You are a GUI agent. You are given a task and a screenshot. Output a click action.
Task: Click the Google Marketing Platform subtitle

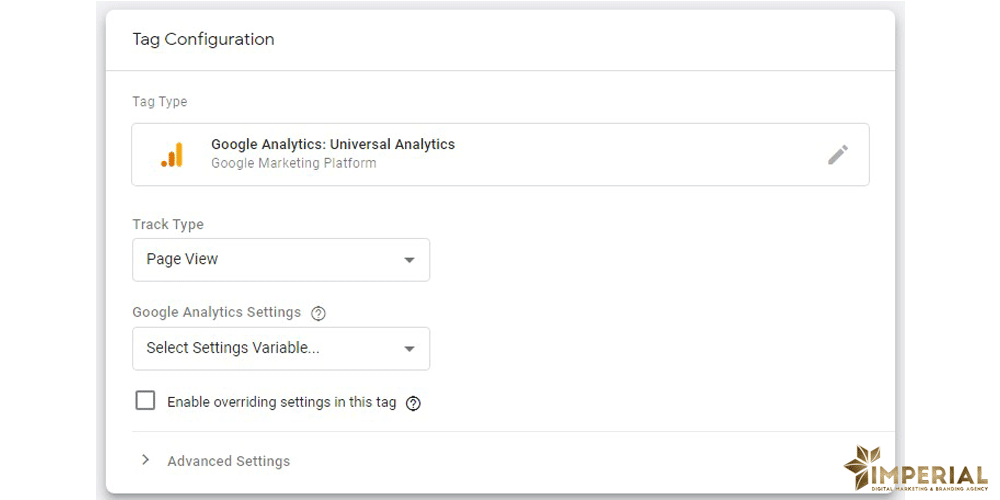click(x=293, y=163)
